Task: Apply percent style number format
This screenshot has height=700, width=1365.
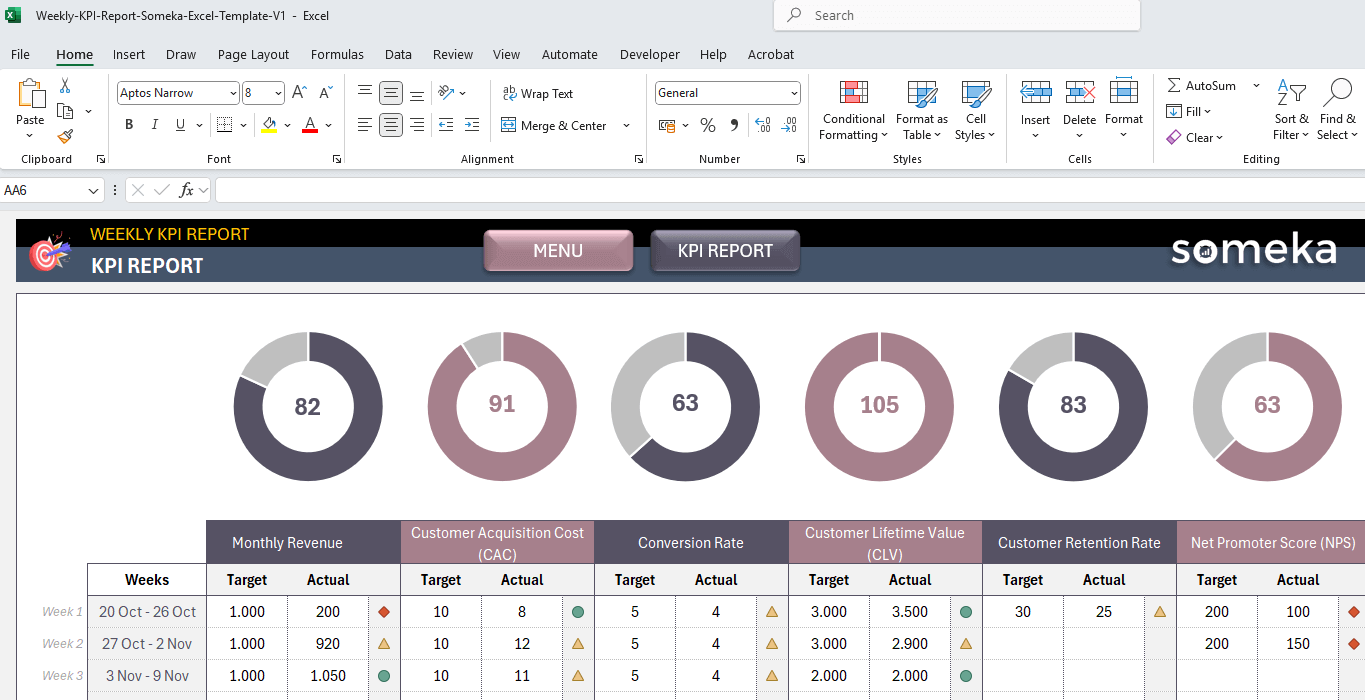Action: pos(708,125)
